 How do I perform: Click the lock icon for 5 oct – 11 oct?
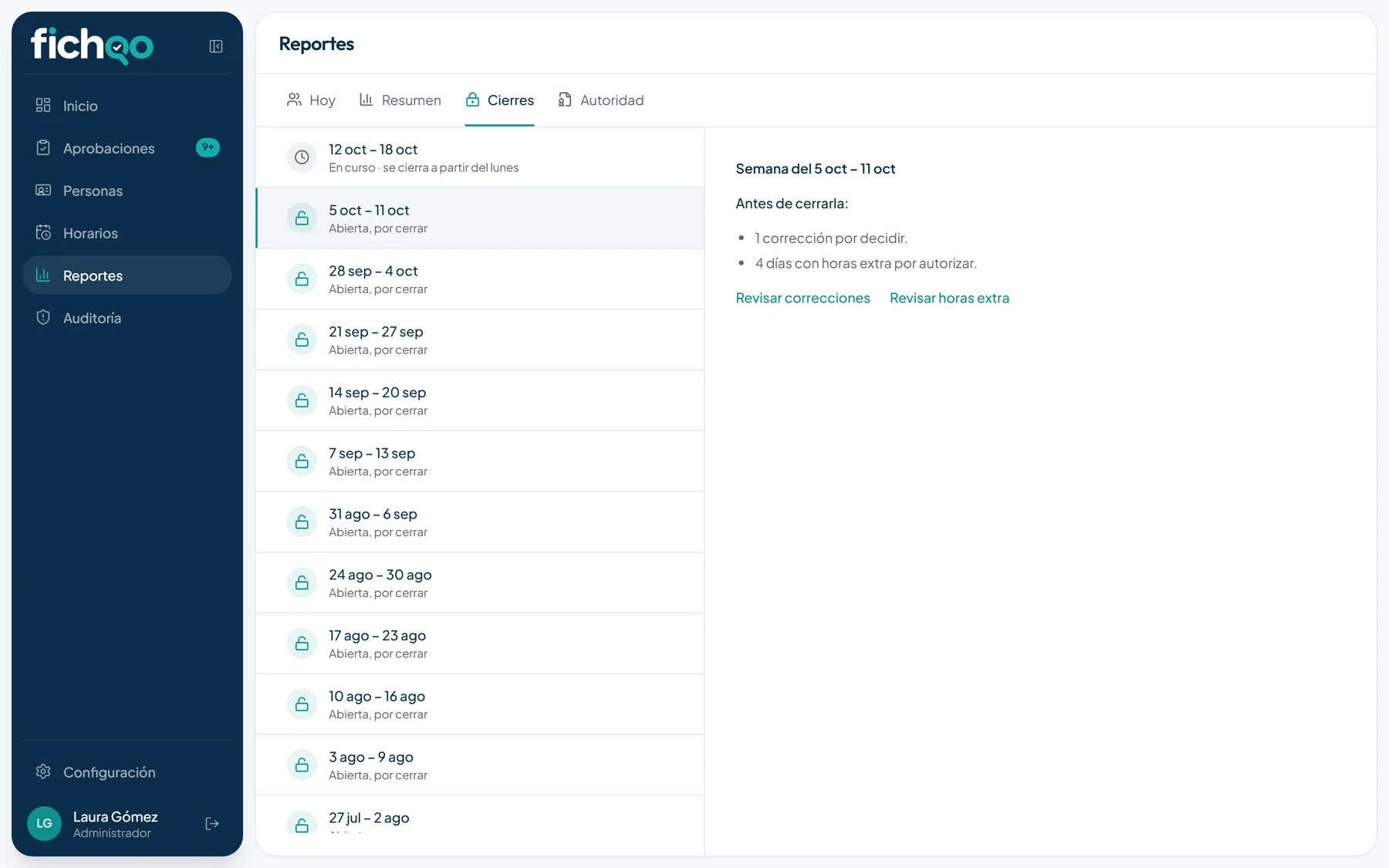[302, 218]
